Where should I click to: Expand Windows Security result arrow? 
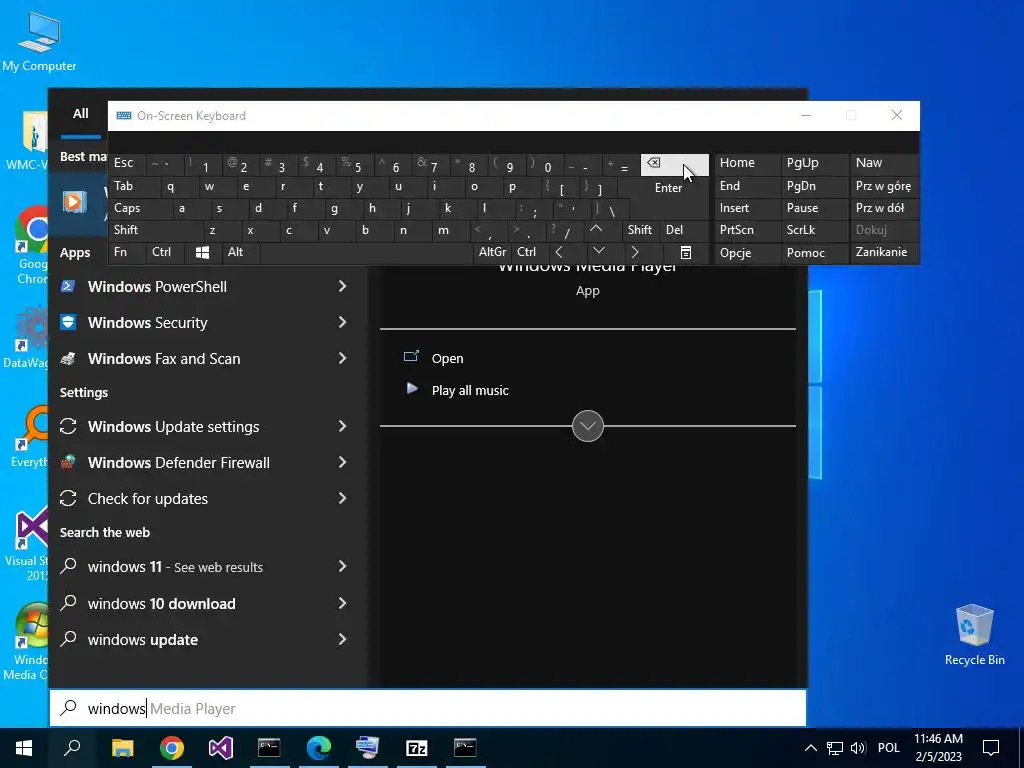pos(342,322)
